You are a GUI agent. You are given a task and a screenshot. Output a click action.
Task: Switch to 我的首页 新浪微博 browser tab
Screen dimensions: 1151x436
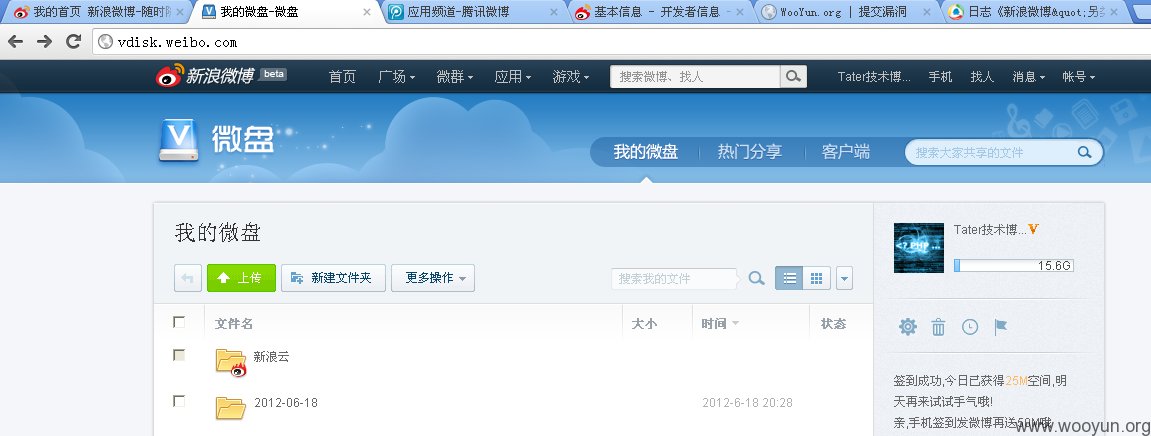pos(97,12)
